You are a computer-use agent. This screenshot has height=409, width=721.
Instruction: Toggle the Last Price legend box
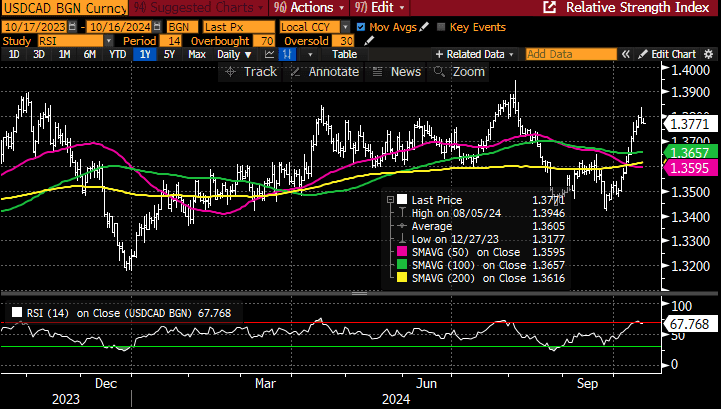(x=401, y=200)
